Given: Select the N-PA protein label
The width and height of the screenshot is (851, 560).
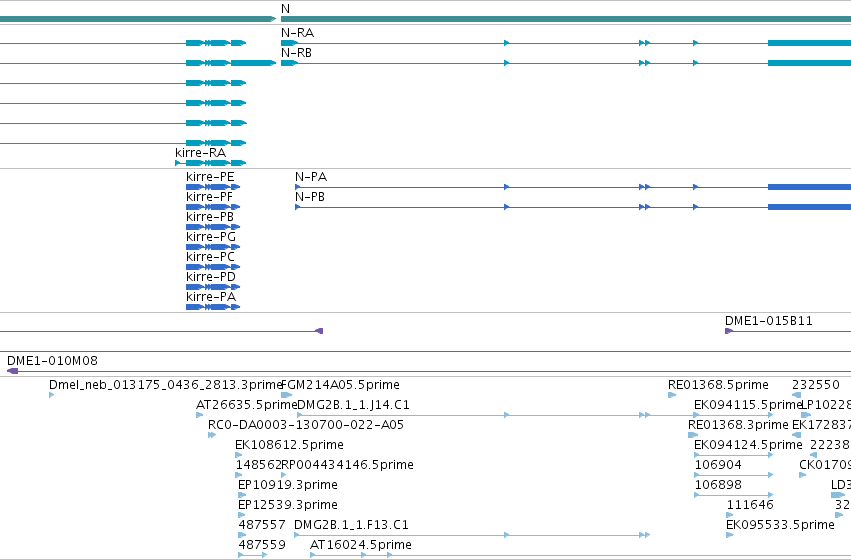Looking at the screenshot, I should 311,177.
